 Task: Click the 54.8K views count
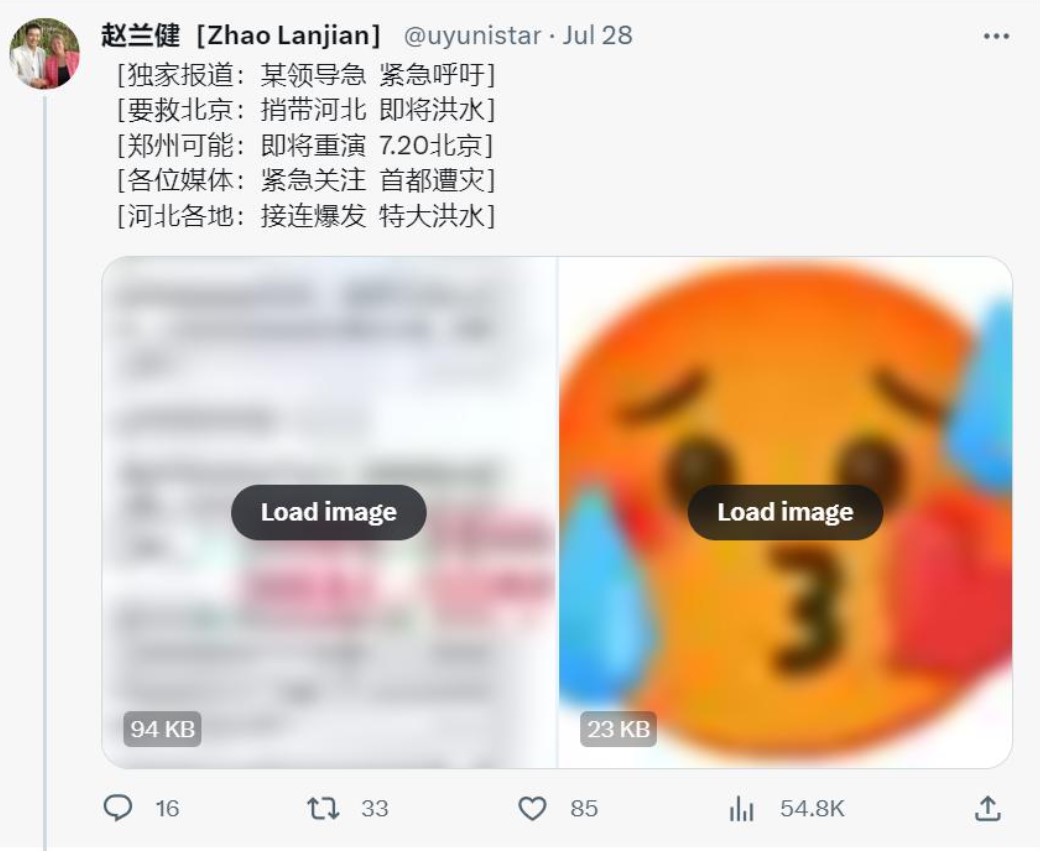coord(812,809)
